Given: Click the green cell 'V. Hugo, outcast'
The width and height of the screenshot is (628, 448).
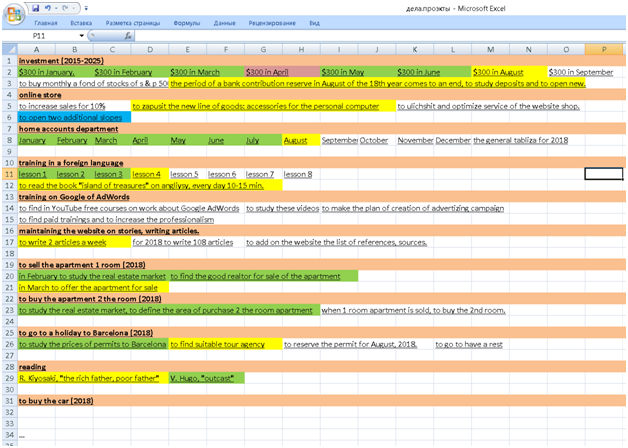Looking at the screenshot, I should (207, 378).
